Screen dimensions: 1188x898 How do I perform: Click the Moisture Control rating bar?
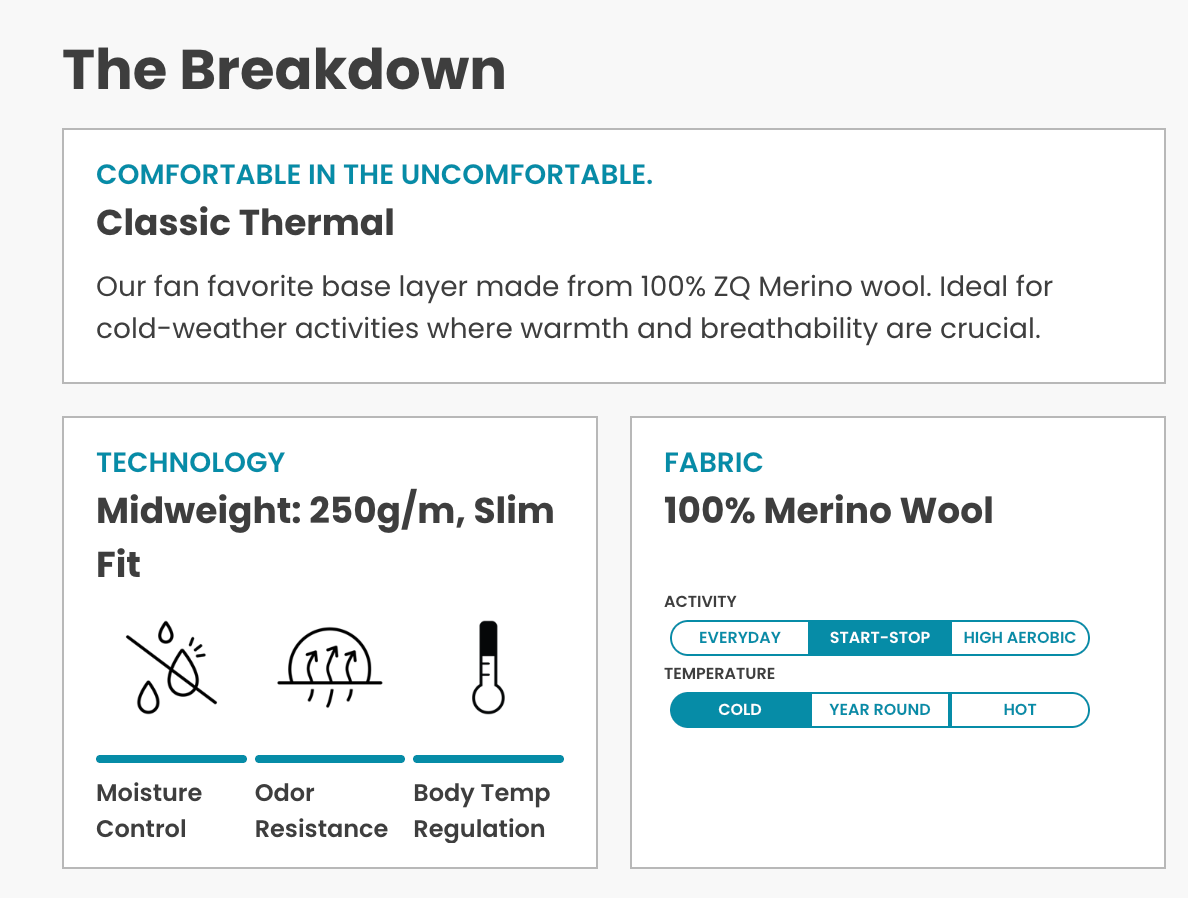(x=171, y=759)
